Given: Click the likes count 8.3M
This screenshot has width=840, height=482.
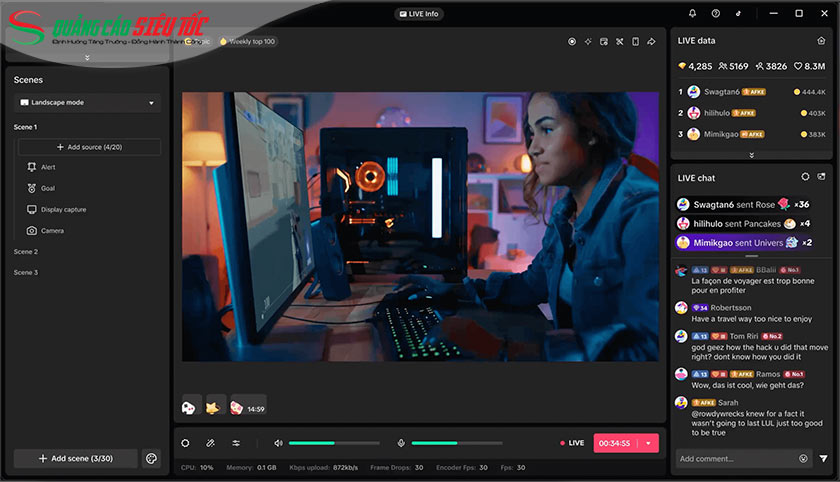Looking at the screenshot, I should pos(809,66).
